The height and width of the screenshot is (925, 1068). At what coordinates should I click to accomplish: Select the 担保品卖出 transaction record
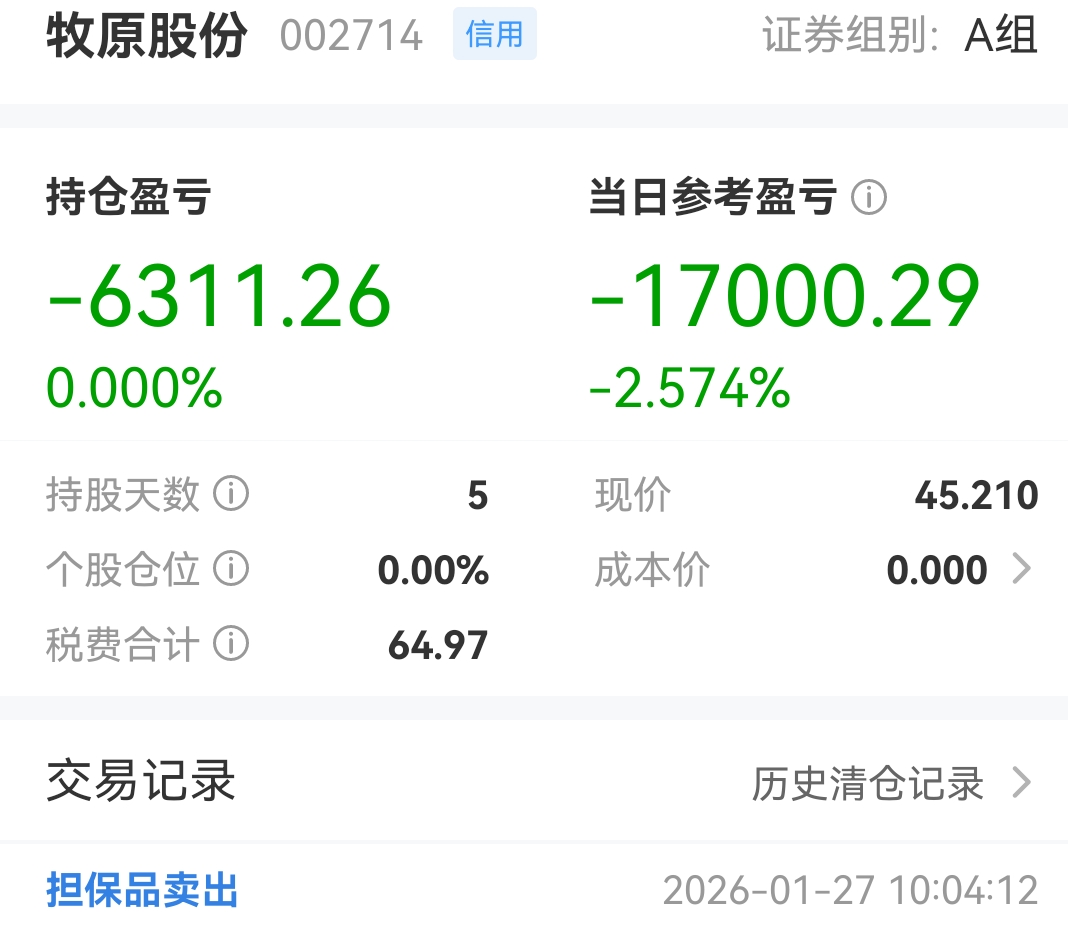click(142, 890)
